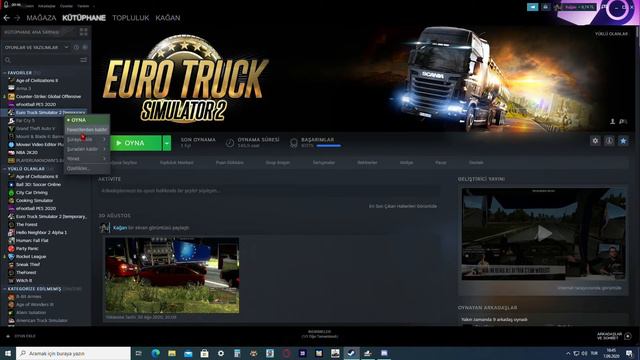Click the Steam icon on taskbar
This screenshot has height=360, width=640.
pyautogui.click(x=351, y=353)
